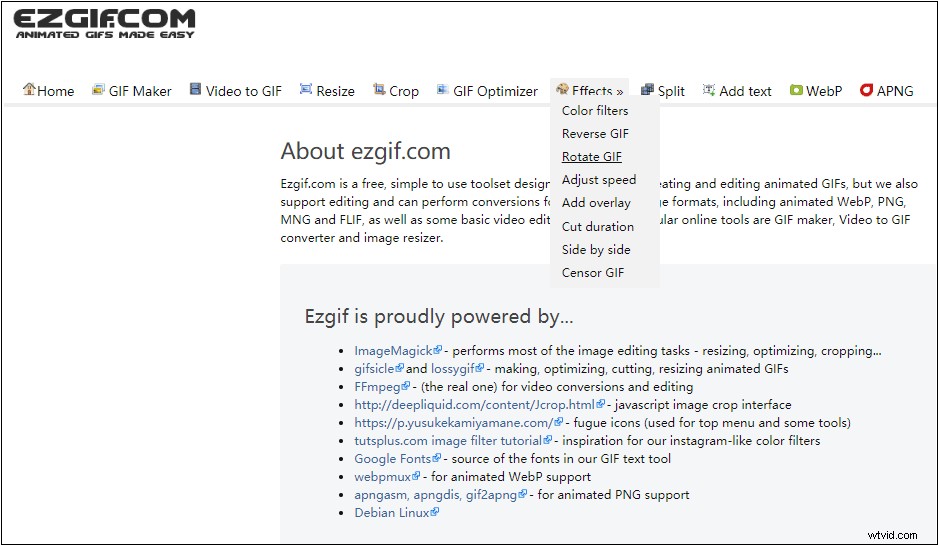Click the green WebP icon
This screenshot has width=938, height=545.
796,90
